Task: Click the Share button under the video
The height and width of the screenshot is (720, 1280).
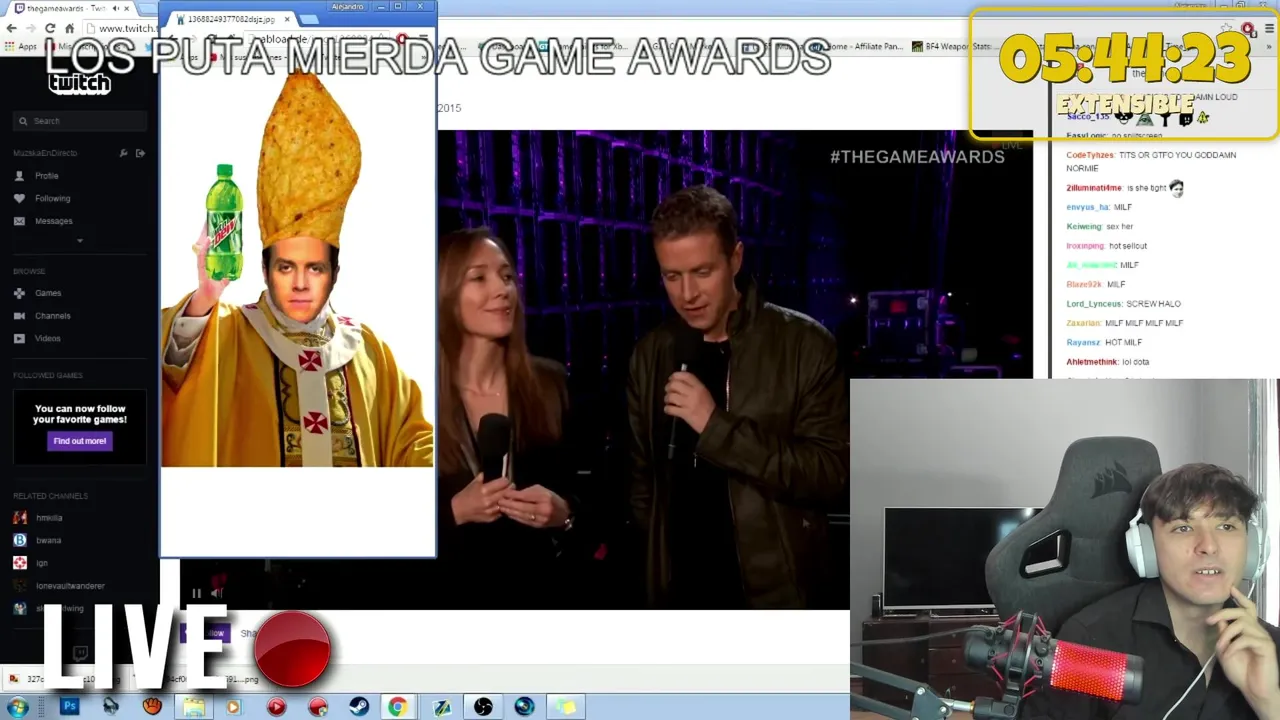Action: pyautogui.click(x=248, y=633)
